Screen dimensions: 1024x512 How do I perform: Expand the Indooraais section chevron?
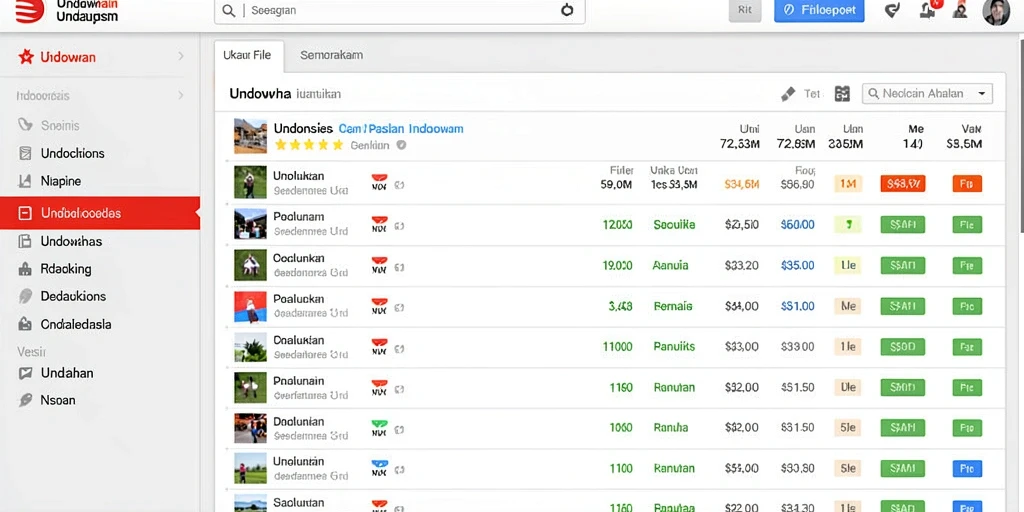181,95
